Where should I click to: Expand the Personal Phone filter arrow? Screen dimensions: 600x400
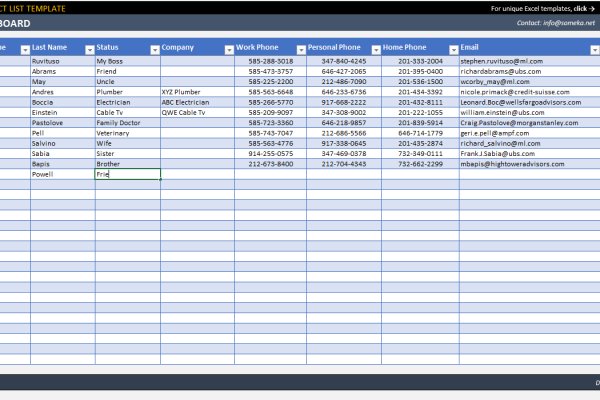[375, 48]
